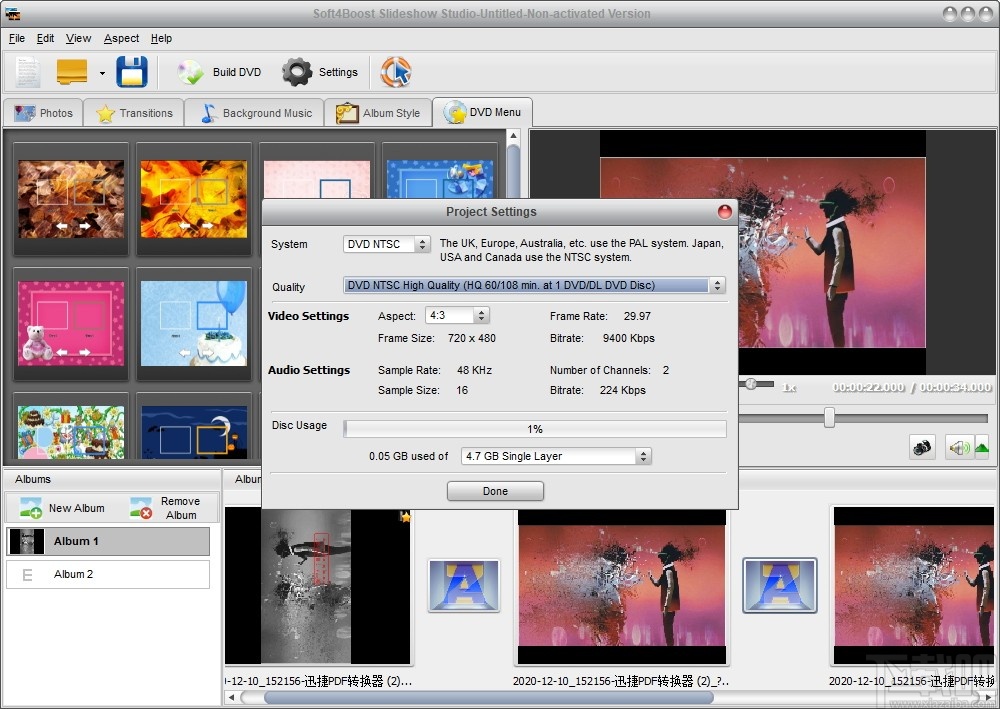Screen dimensions: 1000x709
Task: Click the playback position slider handle
Action: (829, 418)
